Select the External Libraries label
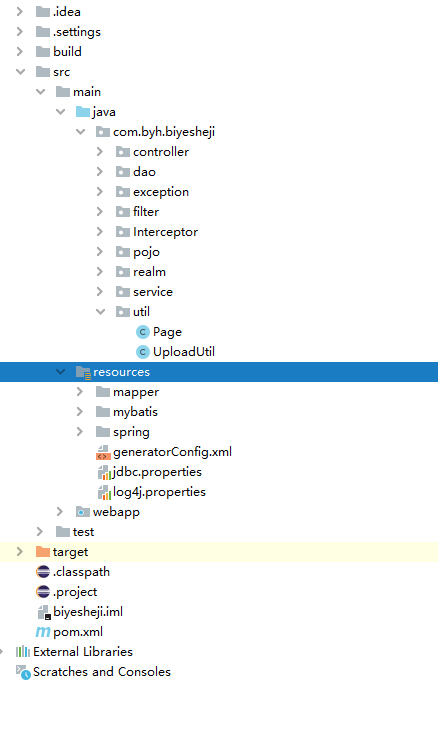Viewport: 438px width, 733px height. click(83, 652)
